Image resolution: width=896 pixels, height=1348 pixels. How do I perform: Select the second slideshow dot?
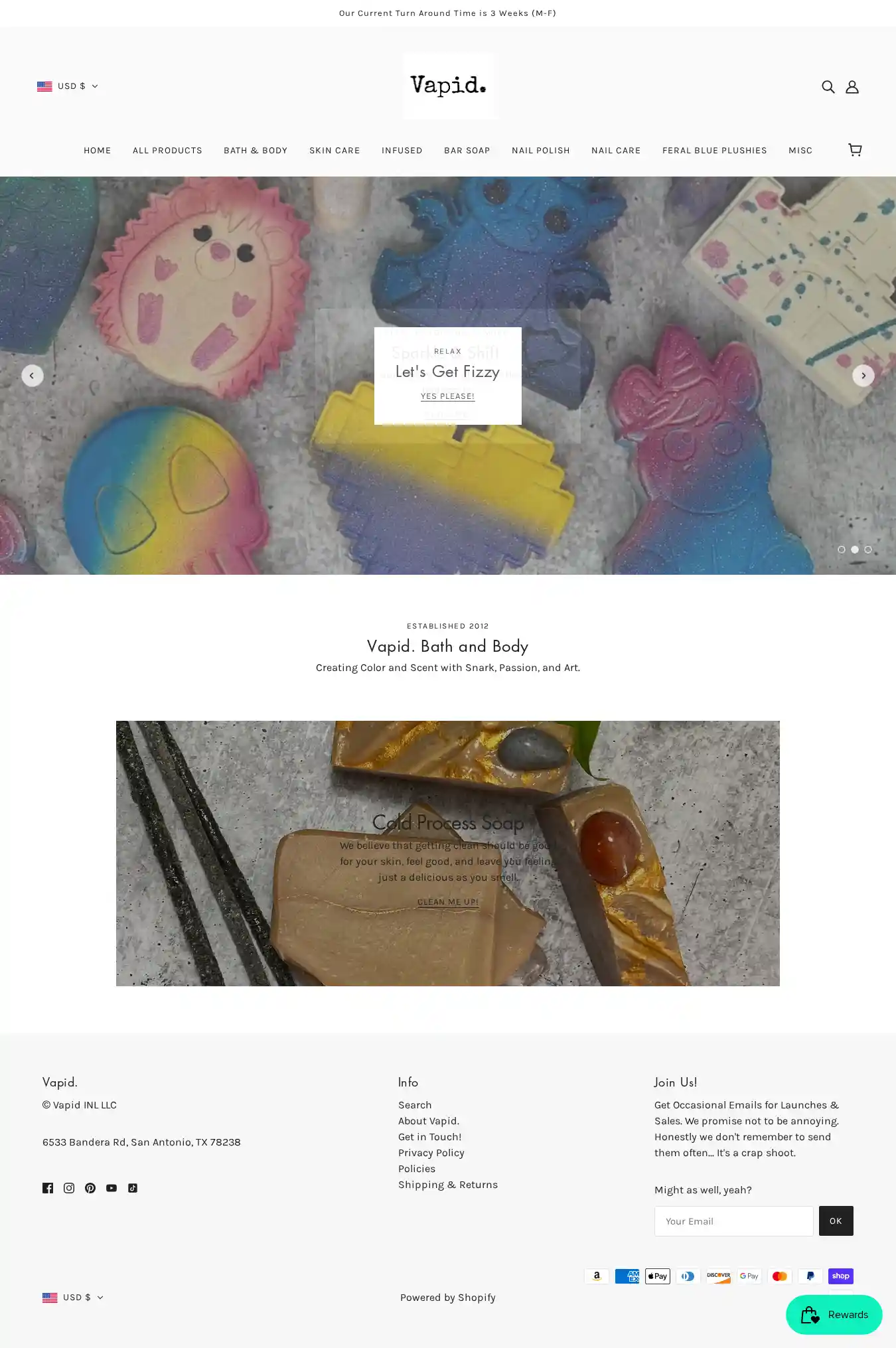click(855, 550)
